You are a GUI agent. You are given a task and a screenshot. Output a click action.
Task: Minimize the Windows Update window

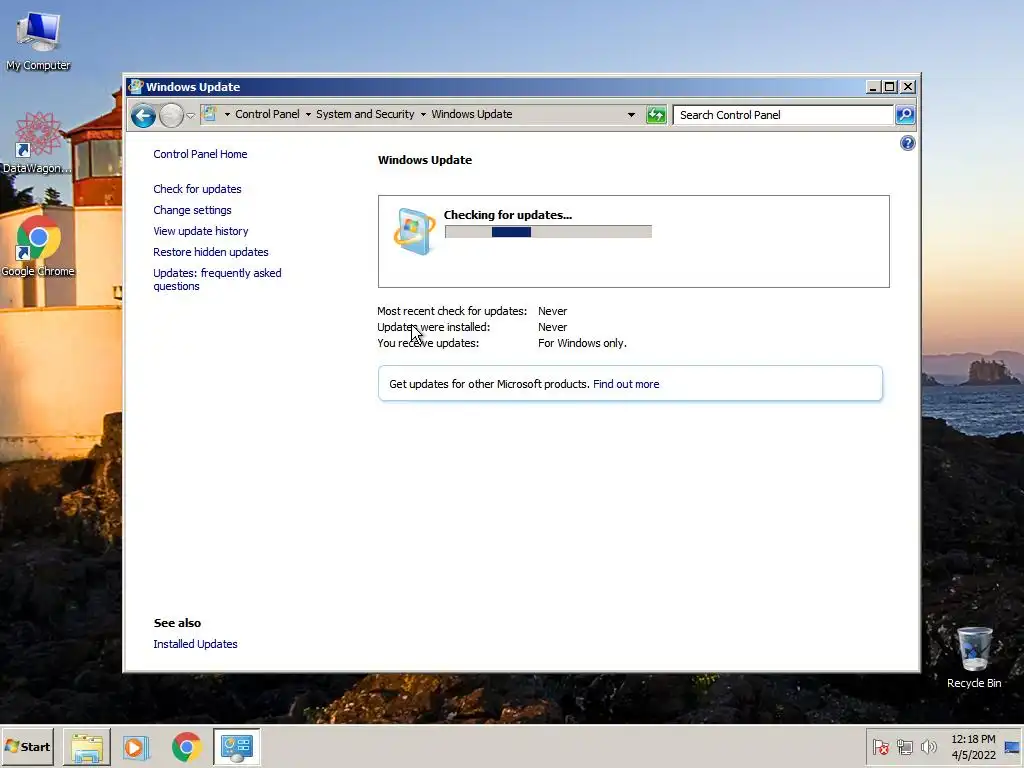(x=873, y=87)
